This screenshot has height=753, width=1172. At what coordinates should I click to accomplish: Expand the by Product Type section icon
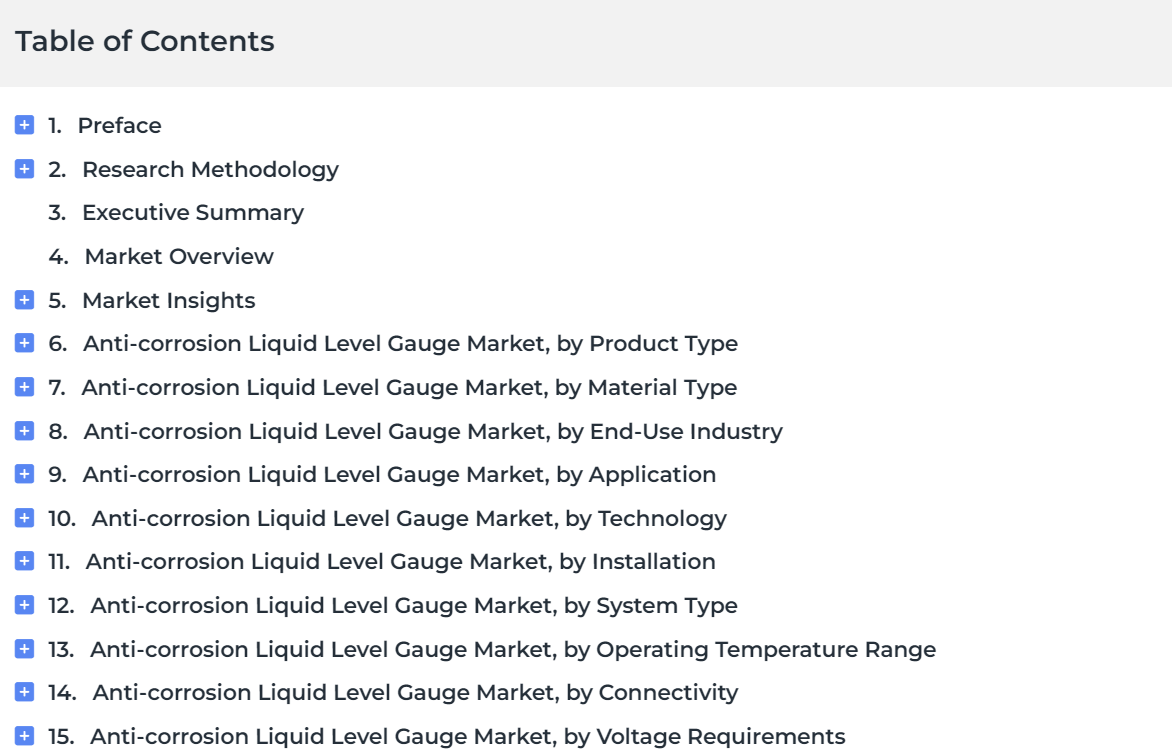(x=24, y=343)
